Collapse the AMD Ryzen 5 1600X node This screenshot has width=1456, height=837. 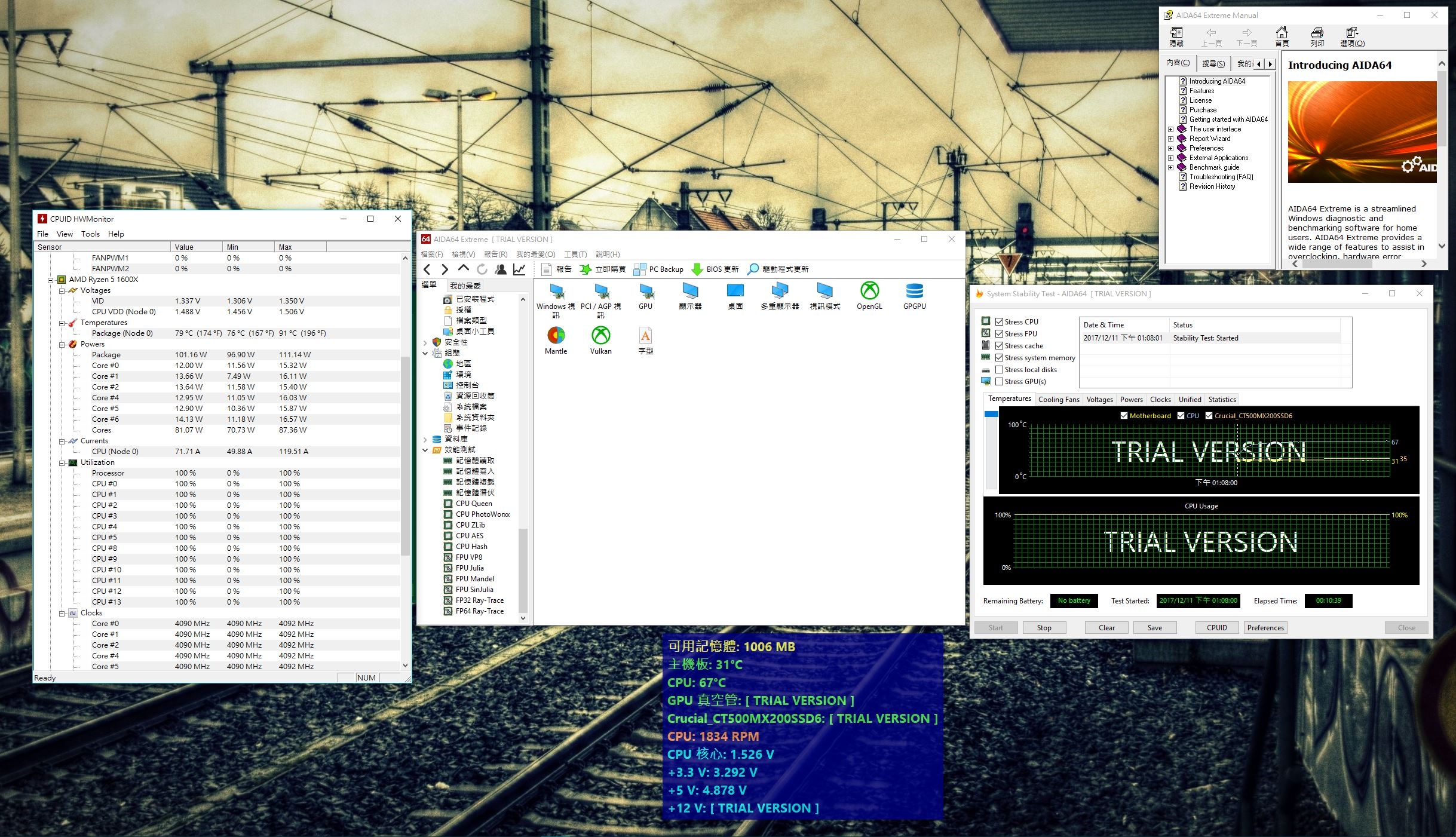[51, 280]
